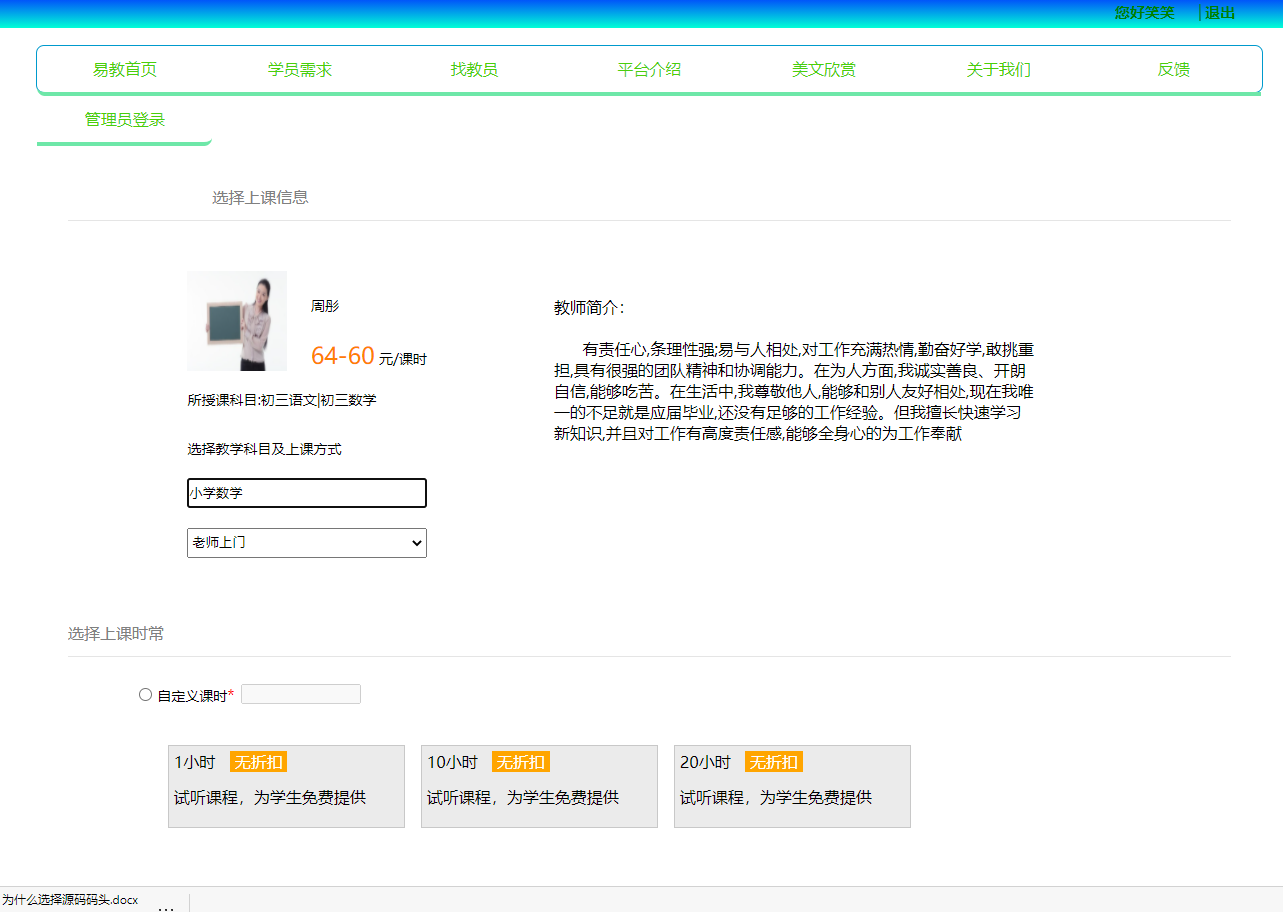This screenshot has height=912, width=1283.
Task: Open the 找教员 teacher search page
Action: click(x=474, y=69)
